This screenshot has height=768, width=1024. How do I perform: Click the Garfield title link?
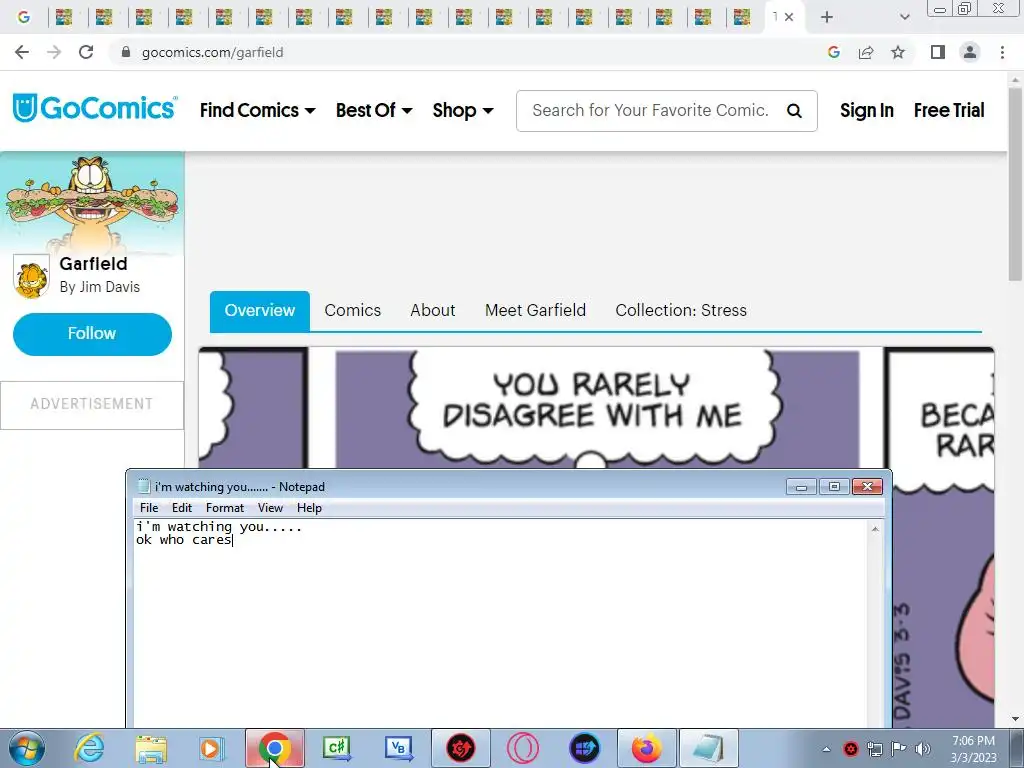point(93,264)
